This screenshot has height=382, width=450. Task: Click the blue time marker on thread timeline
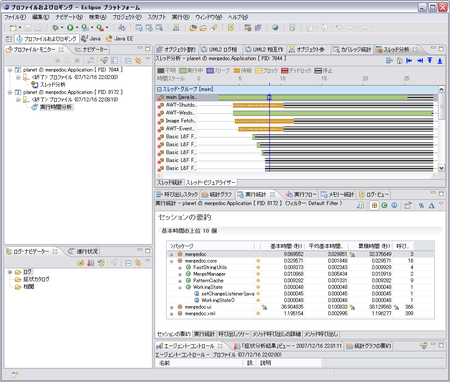269,97
